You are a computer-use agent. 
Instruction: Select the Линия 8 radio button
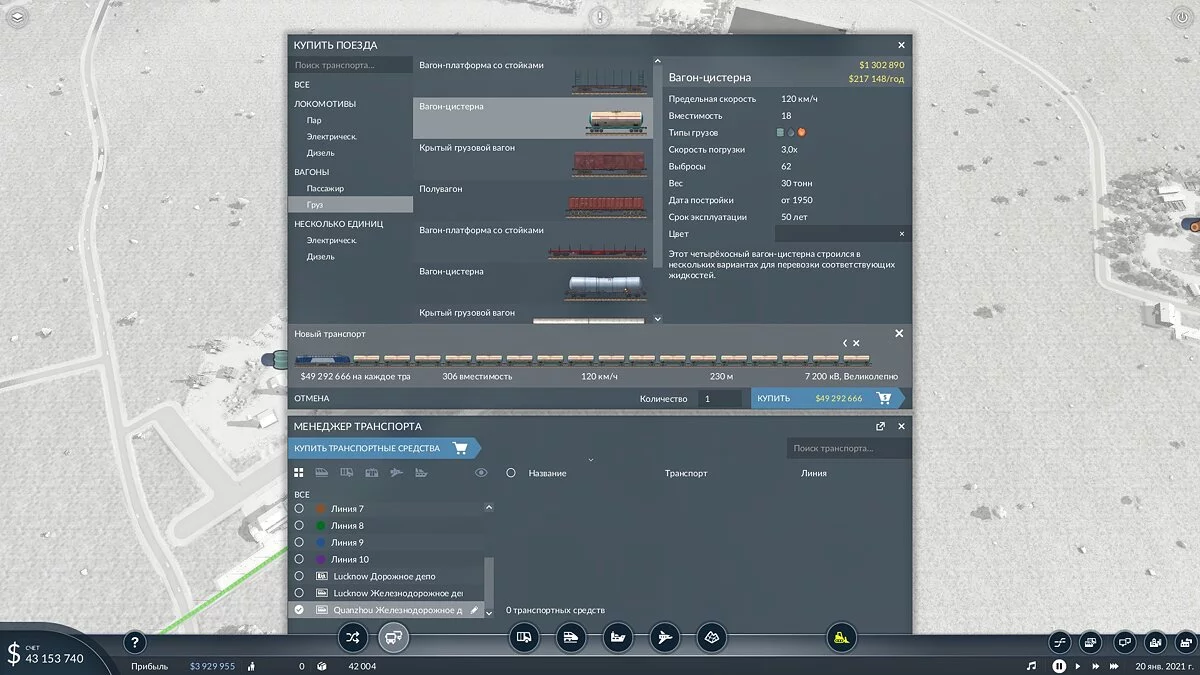tap(299, 526)
